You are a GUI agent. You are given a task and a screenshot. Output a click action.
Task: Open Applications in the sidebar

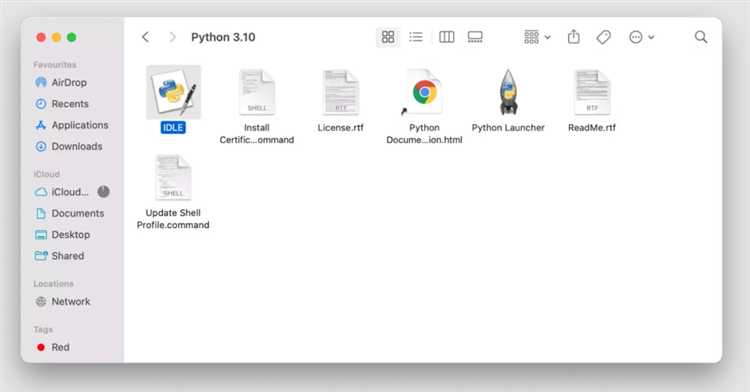[72, 125]
